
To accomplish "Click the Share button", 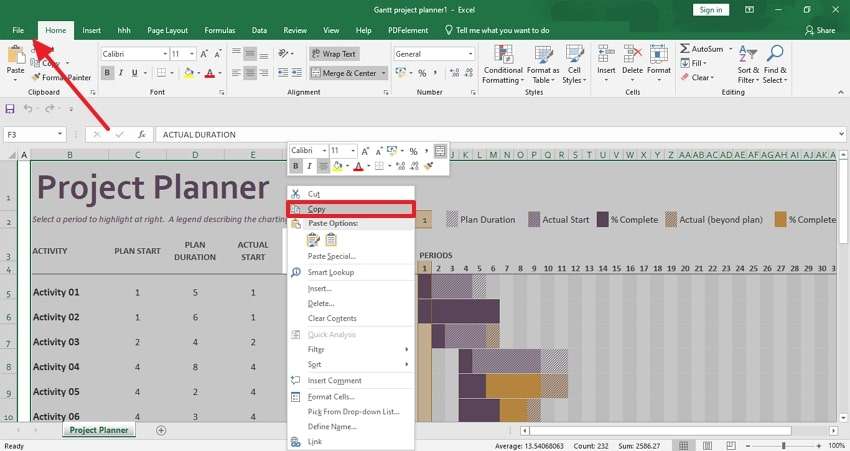I will (x=820, y=30).
